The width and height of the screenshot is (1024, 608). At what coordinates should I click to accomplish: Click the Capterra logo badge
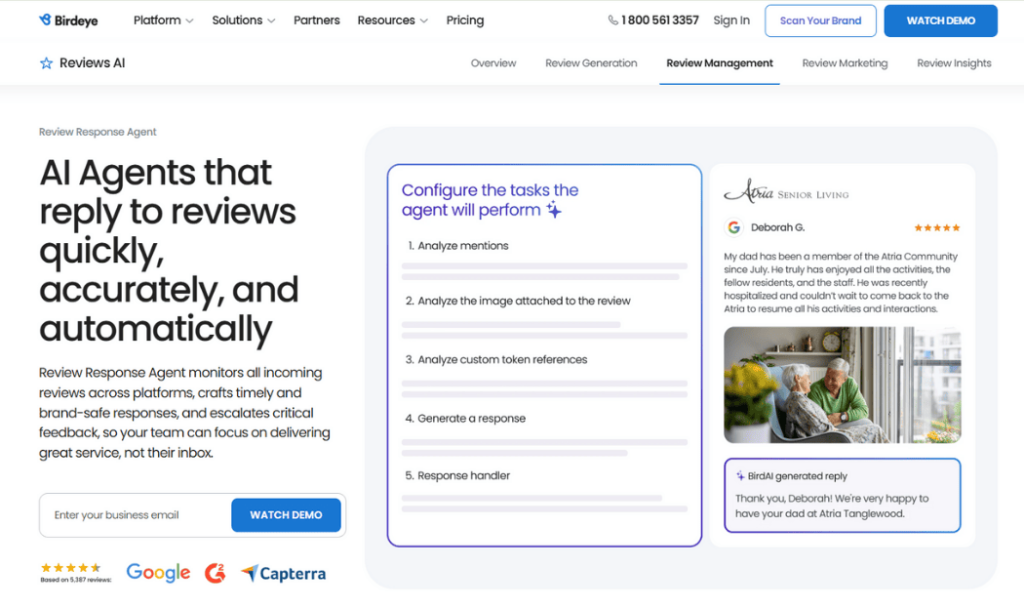tap(283, 573)
